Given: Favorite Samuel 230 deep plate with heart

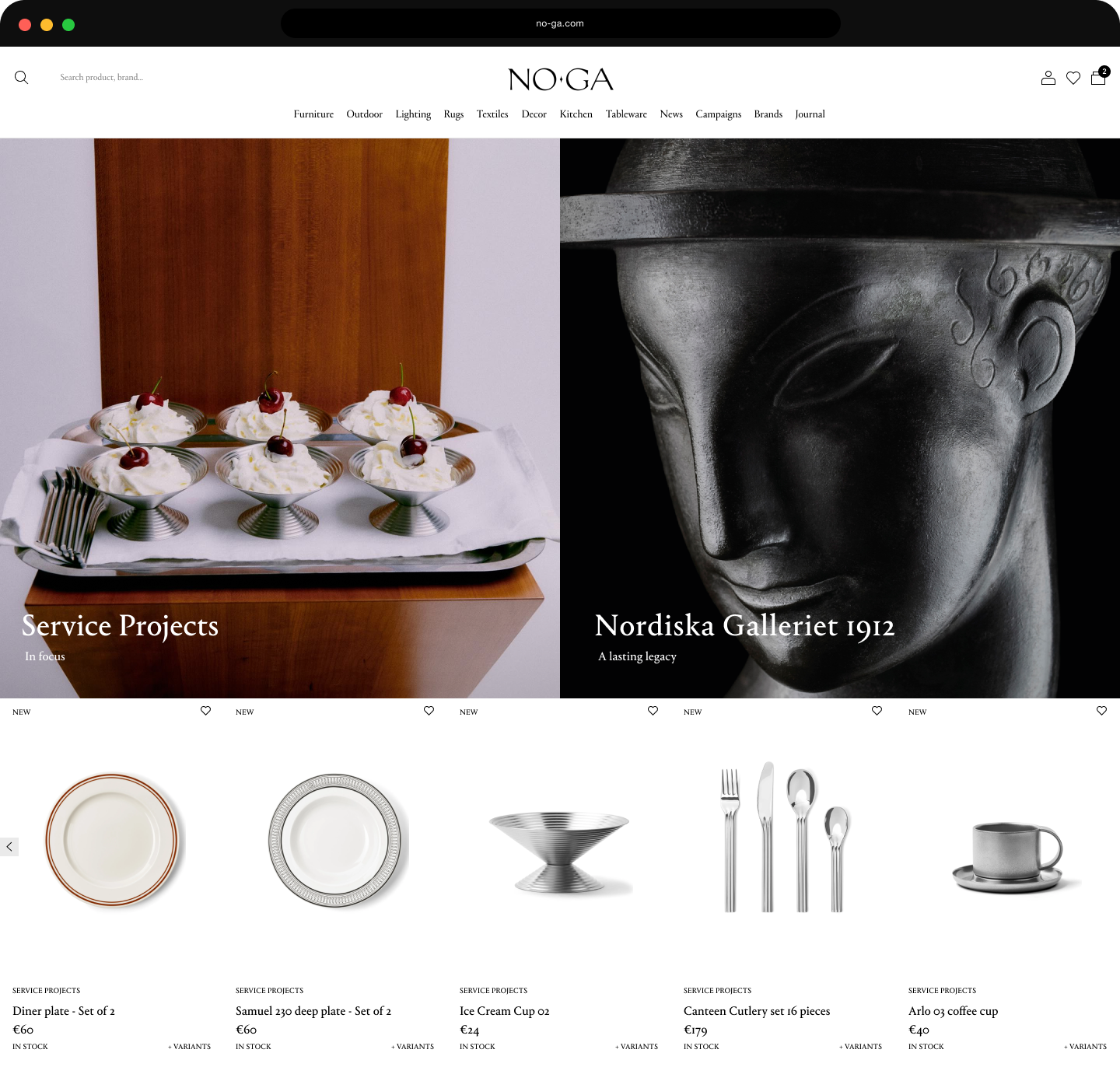Looking at the screenshot, I should pyautogui.click(x=429, y=711).
